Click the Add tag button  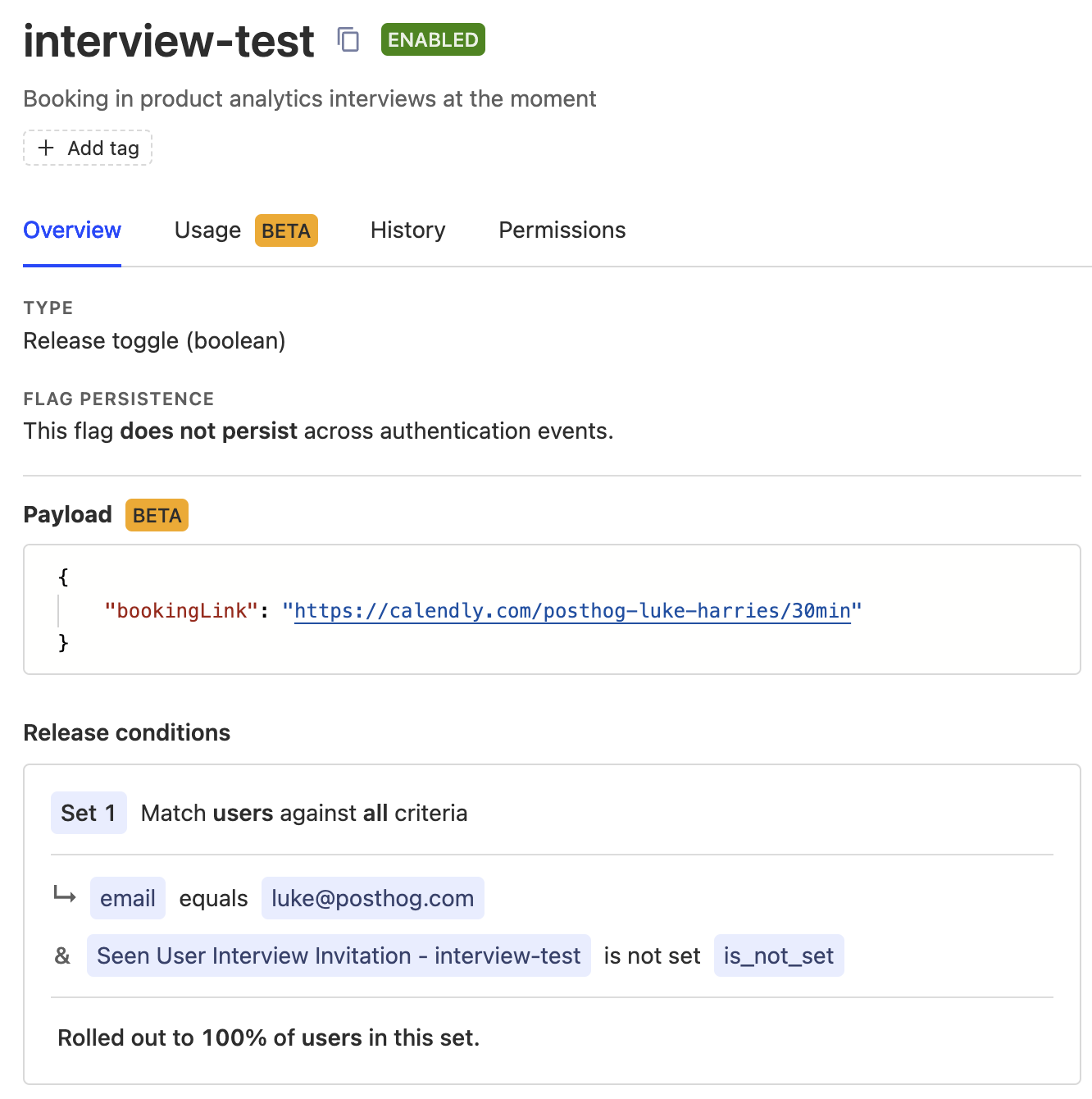[88, 148]
